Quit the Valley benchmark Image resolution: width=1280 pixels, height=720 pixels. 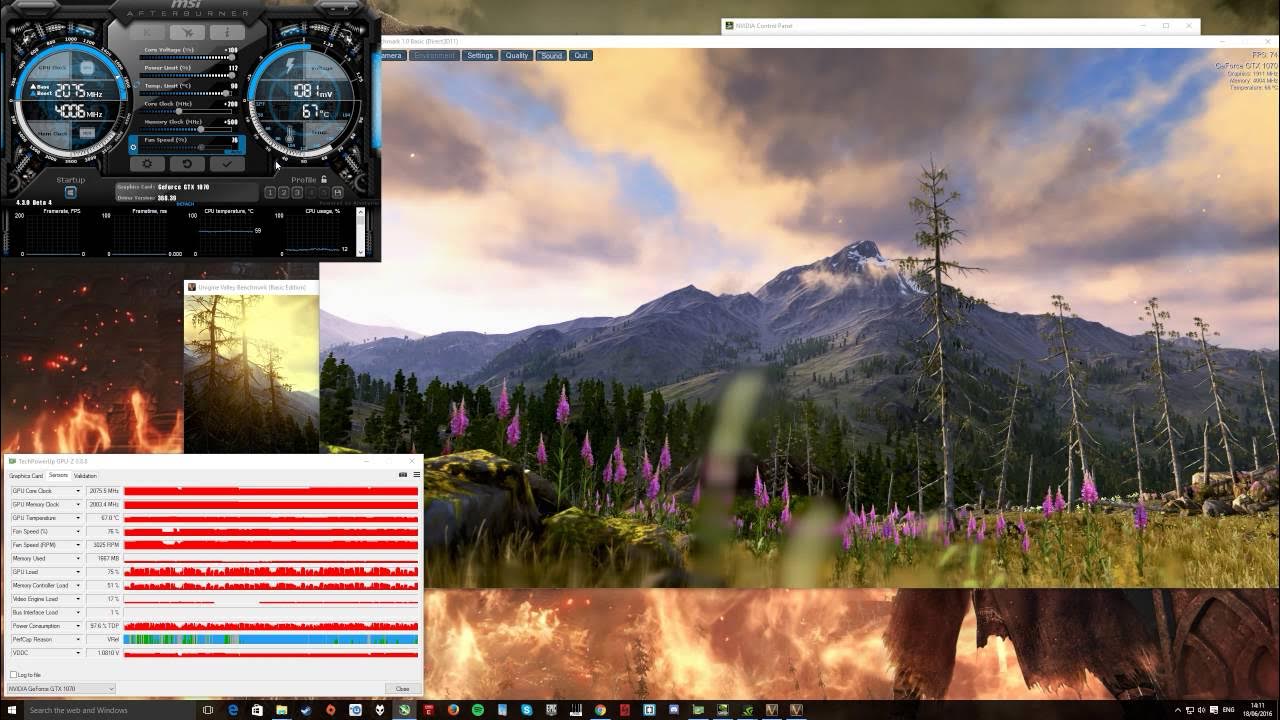[x=581, y=56]
